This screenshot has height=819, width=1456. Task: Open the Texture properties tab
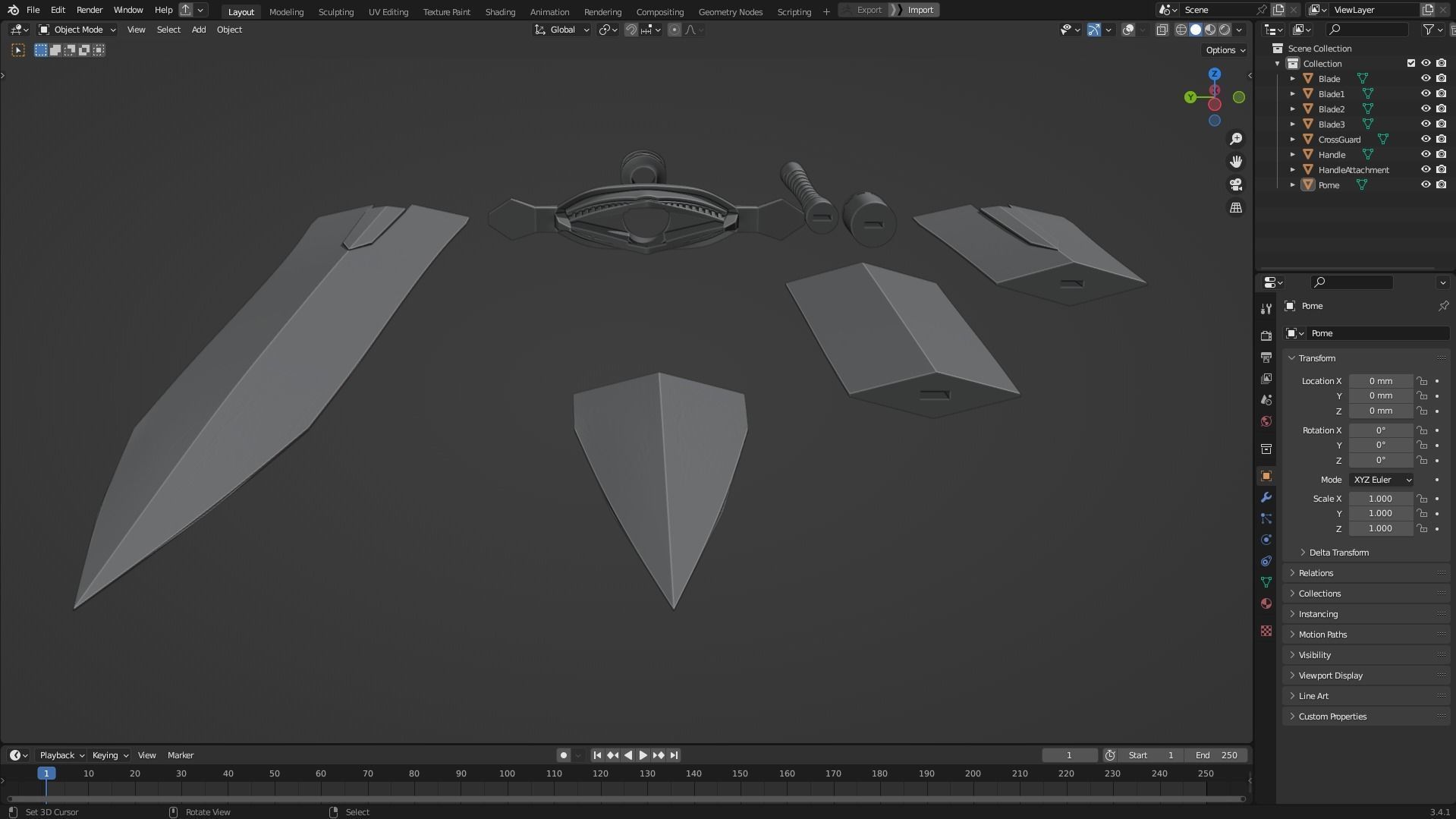point(1266,631)
